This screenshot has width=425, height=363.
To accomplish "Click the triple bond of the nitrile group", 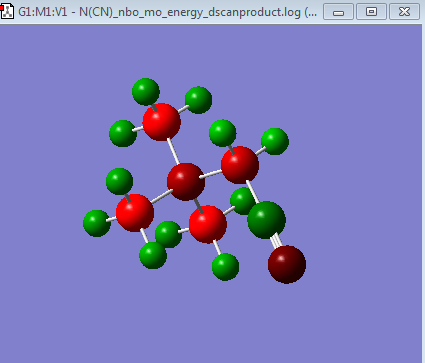I will 276,241.
